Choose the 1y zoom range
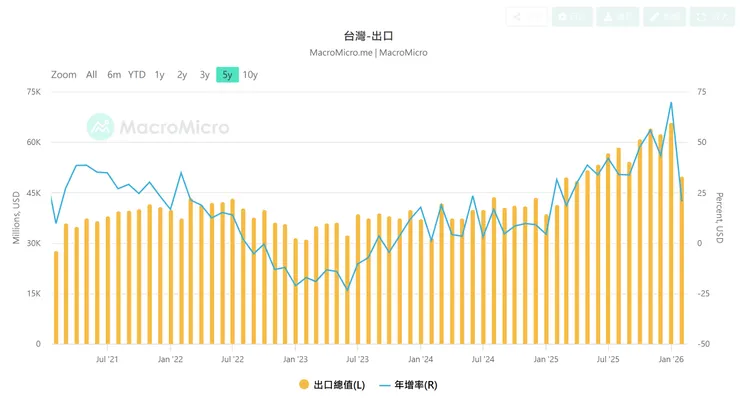 click(160, 75)
